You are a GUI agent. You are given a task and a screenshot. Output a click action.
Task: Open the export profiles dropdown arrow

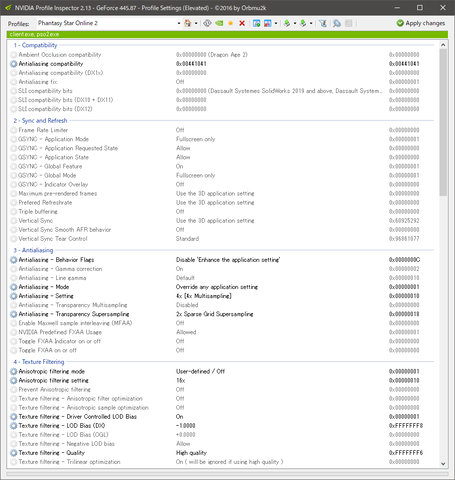pos(295,23)
